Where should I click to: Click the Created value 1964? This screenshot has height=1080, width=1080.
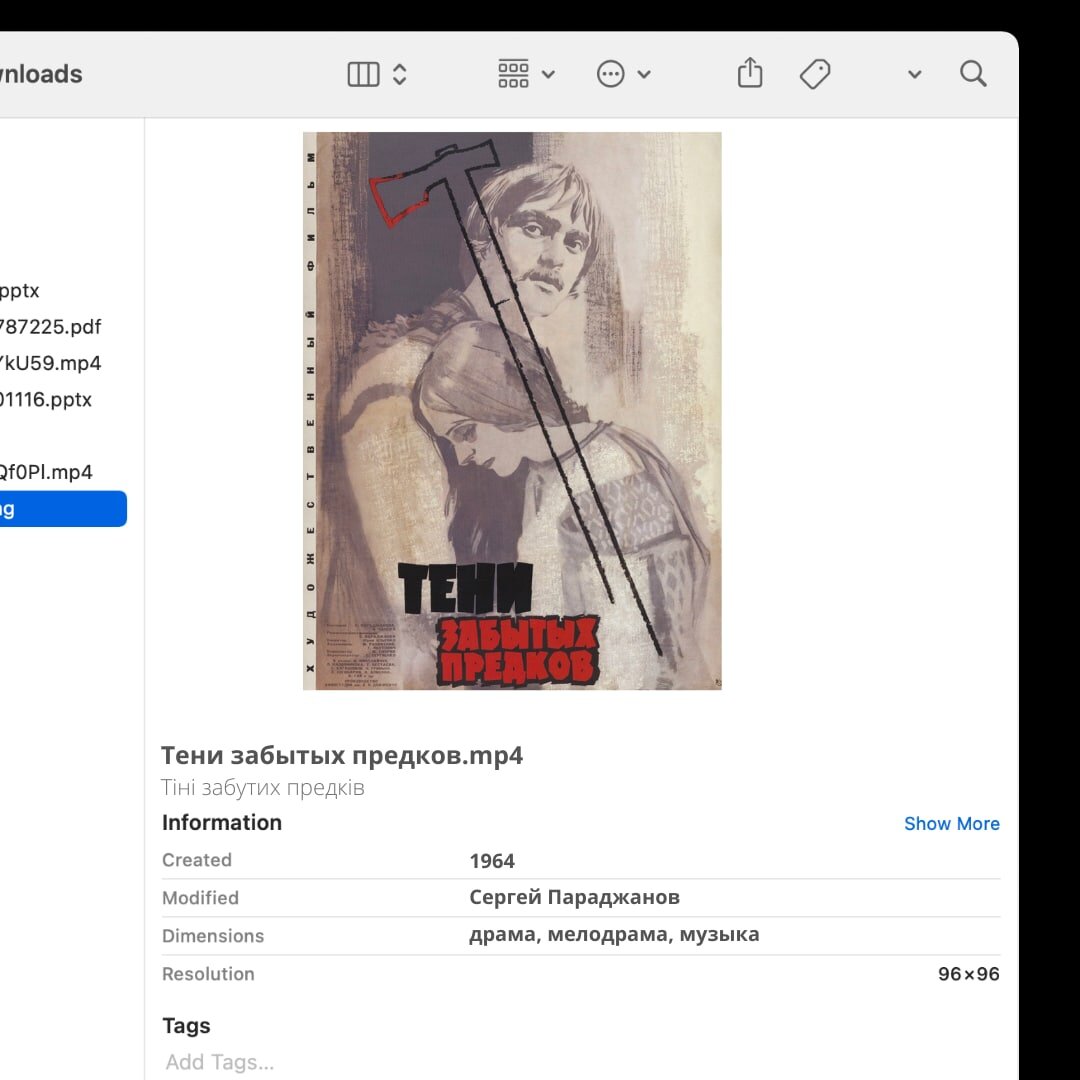(x=492, y=861)
